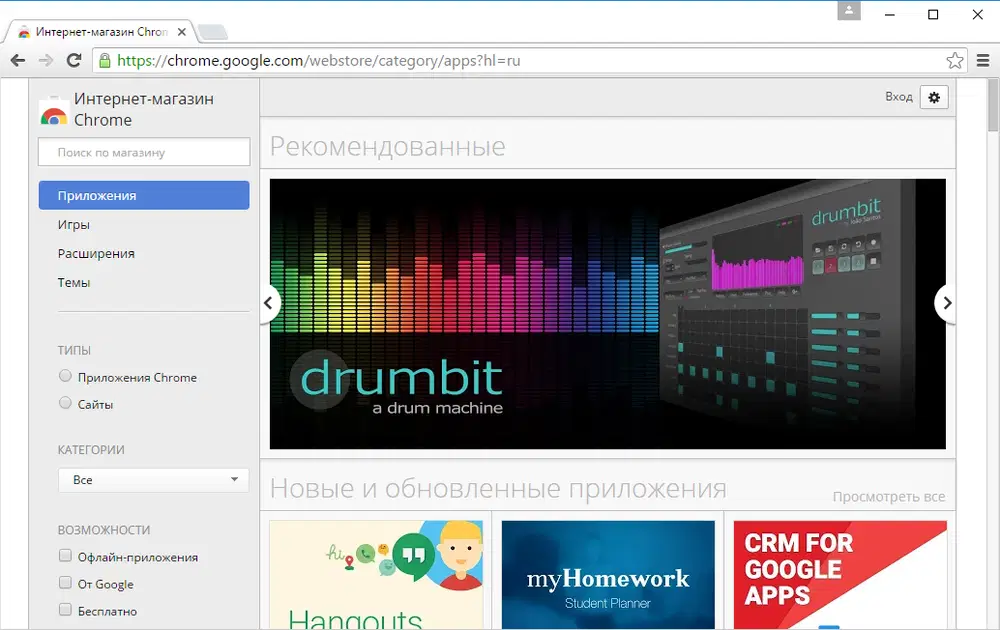Expand the Все categories dropdown
The height and width of the screenshot is (630, 1000).
pos(153,480)
